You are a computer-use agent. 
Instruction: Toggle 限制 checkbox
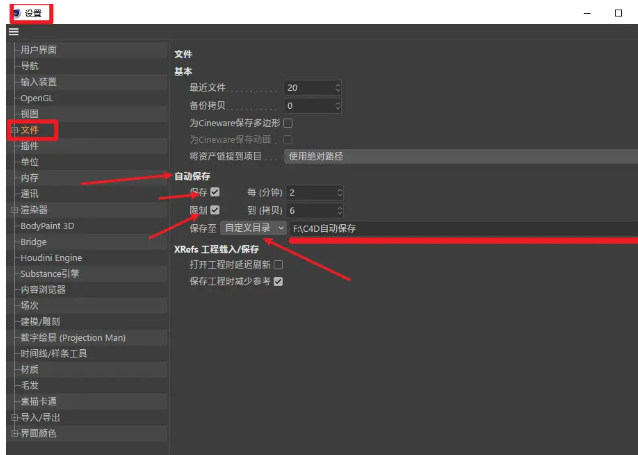pyautogui.click(x=215, y=210)
